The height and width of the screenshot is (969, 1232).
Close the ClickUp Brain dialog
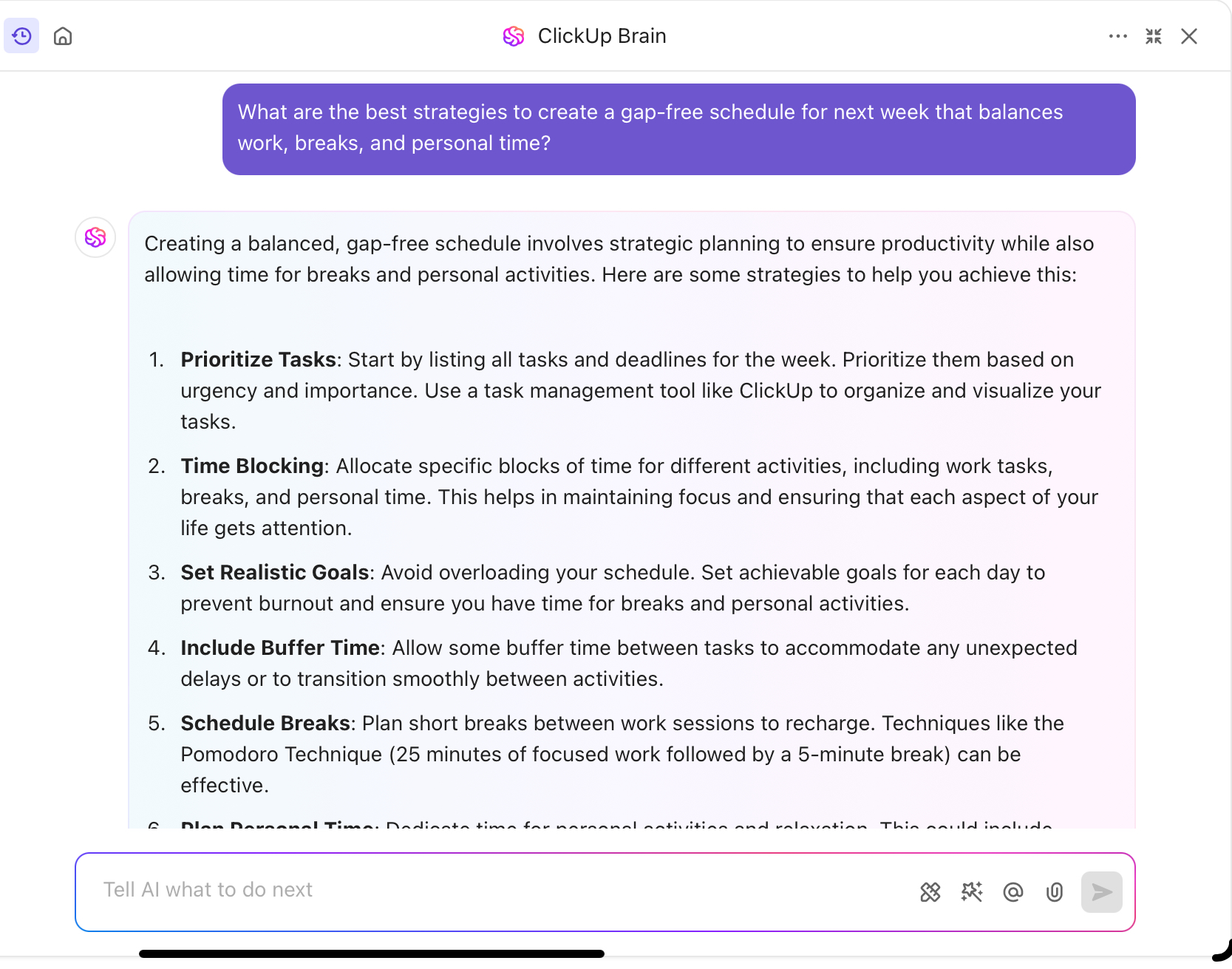coord(1188,35)
